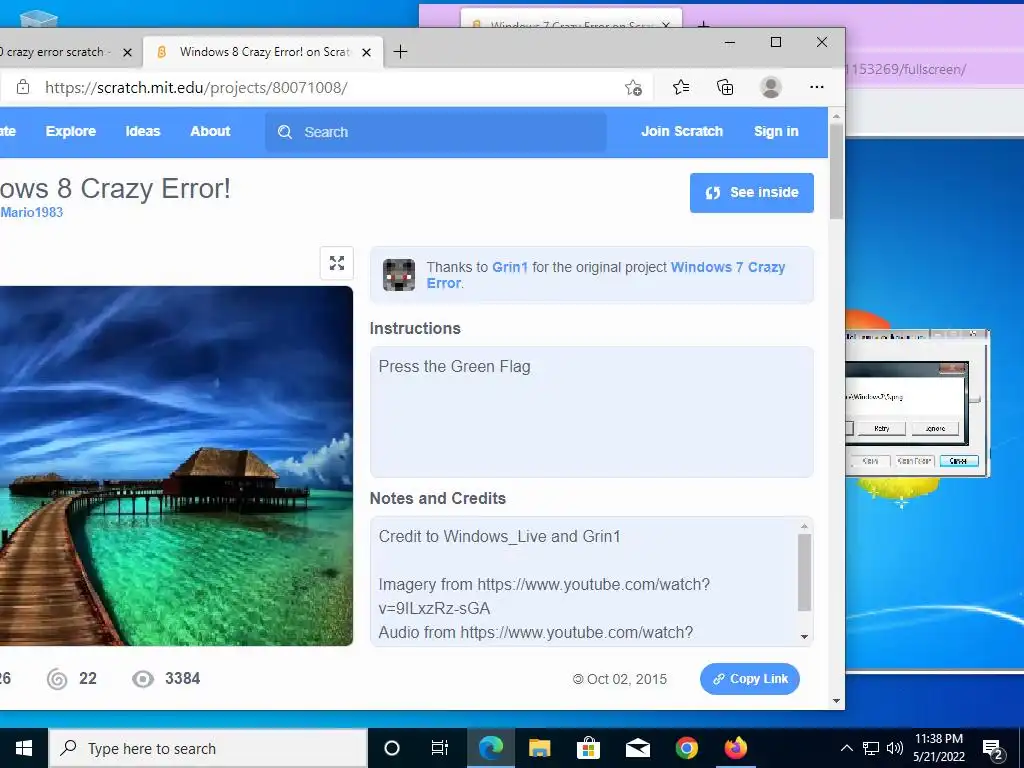Open Task View on the taskbar
This screenshot has height=768, width=1024.
[440, 748]
